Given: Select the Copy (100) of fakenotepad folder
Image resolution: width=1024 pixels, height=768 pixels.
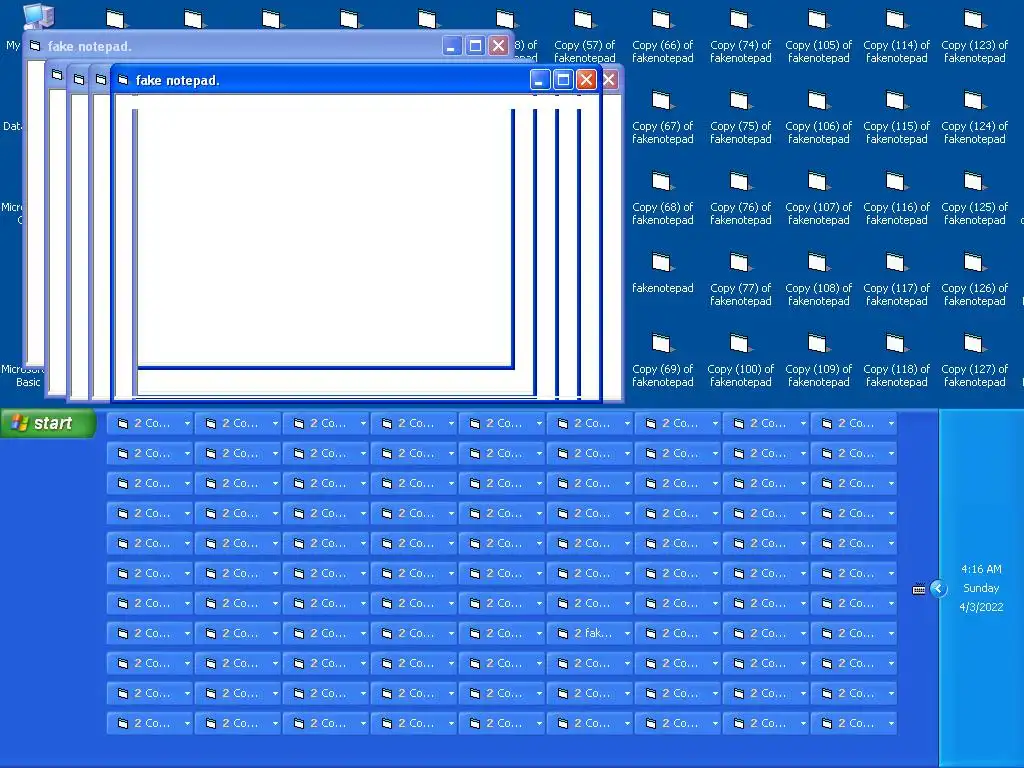Looking at the screenshot, I should click(740, 361).
